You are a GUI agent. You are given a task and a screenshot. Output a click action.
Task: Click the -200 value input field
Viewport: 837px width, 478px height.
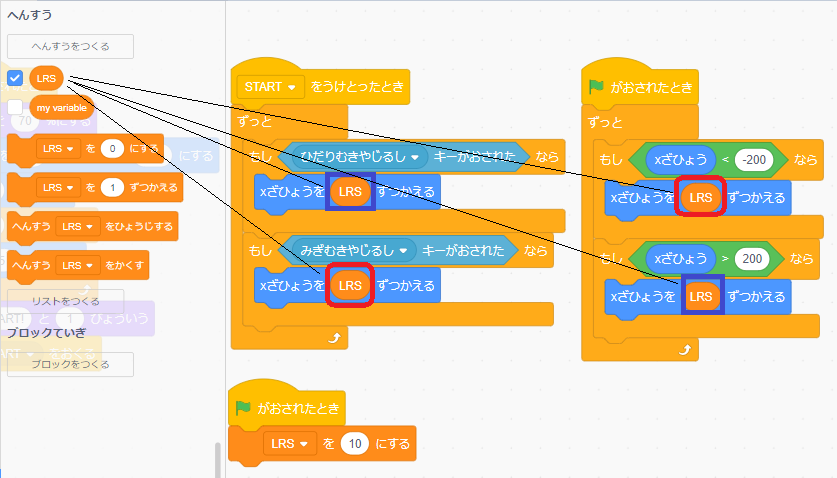click(x=757, y=159)
